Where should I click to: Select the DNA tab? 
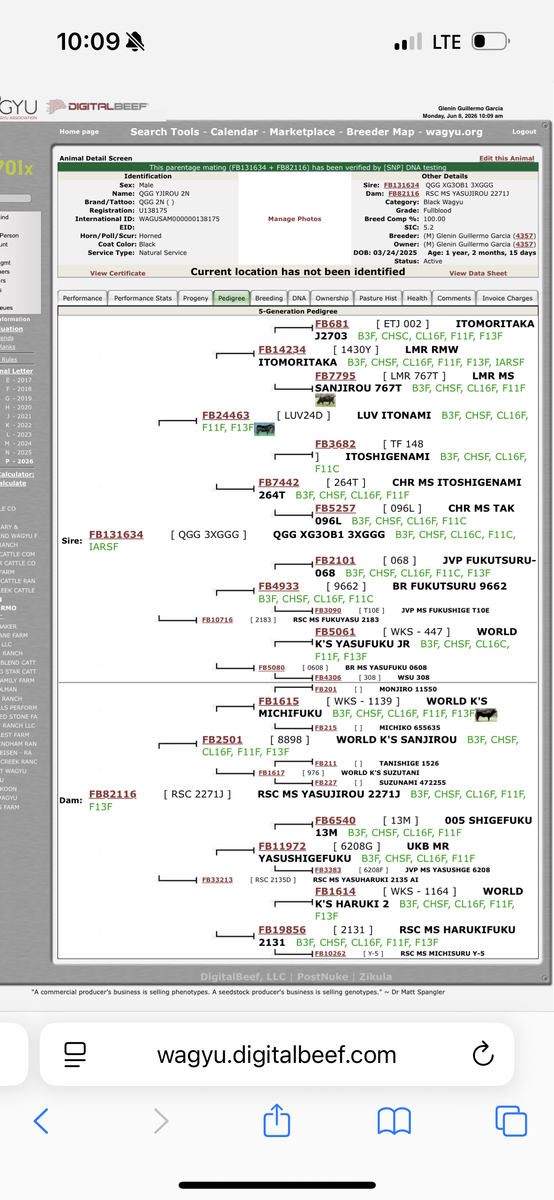[x=298, y=298]
